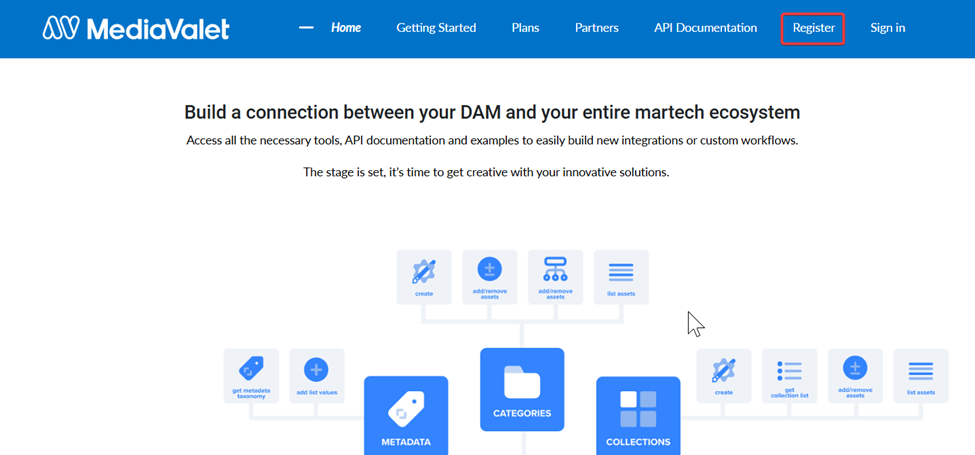
Task: Select the create tile beside Collections
Action: [x=724, y=375]
